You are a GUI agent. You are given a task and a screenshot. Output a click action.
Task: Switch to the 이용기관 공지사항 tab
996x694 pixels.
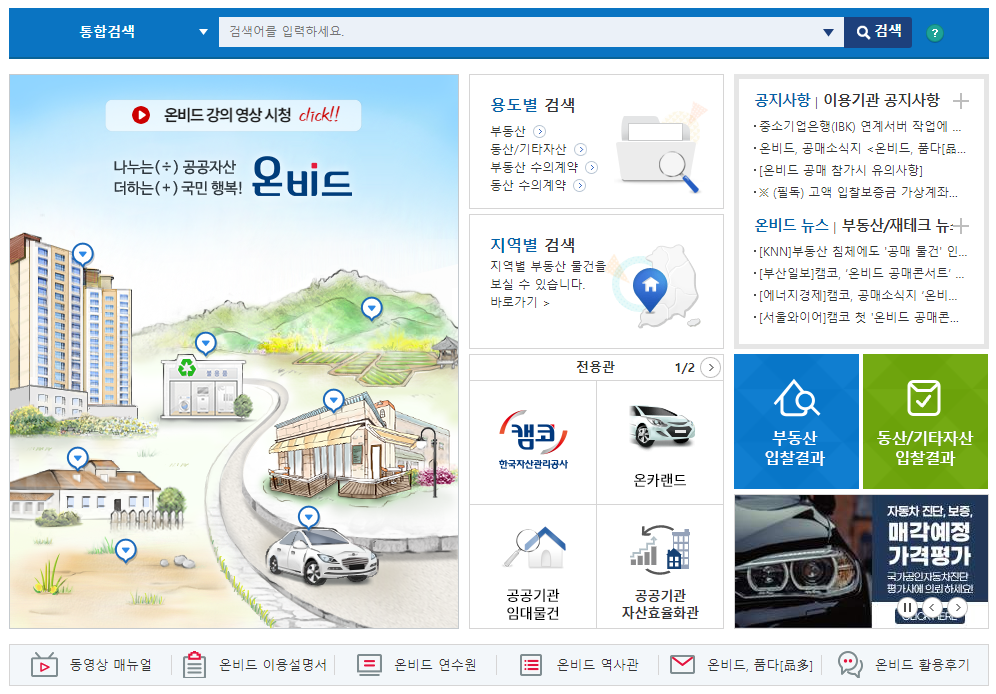(x=881, y=100)
